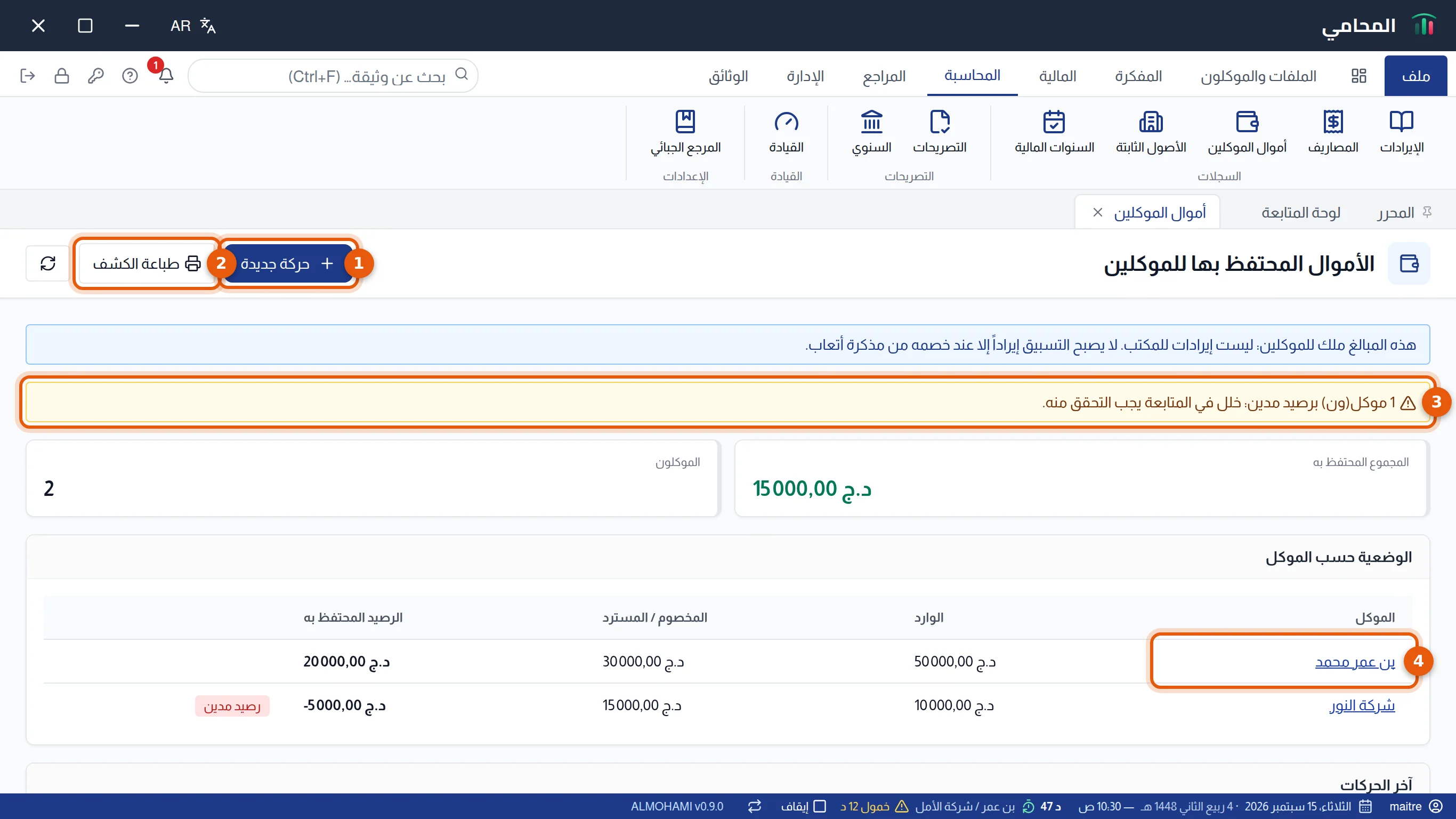This screenshot has height=819, width=1456.
Task: Open client link شركة النور
Action: tap(1362, 705)
